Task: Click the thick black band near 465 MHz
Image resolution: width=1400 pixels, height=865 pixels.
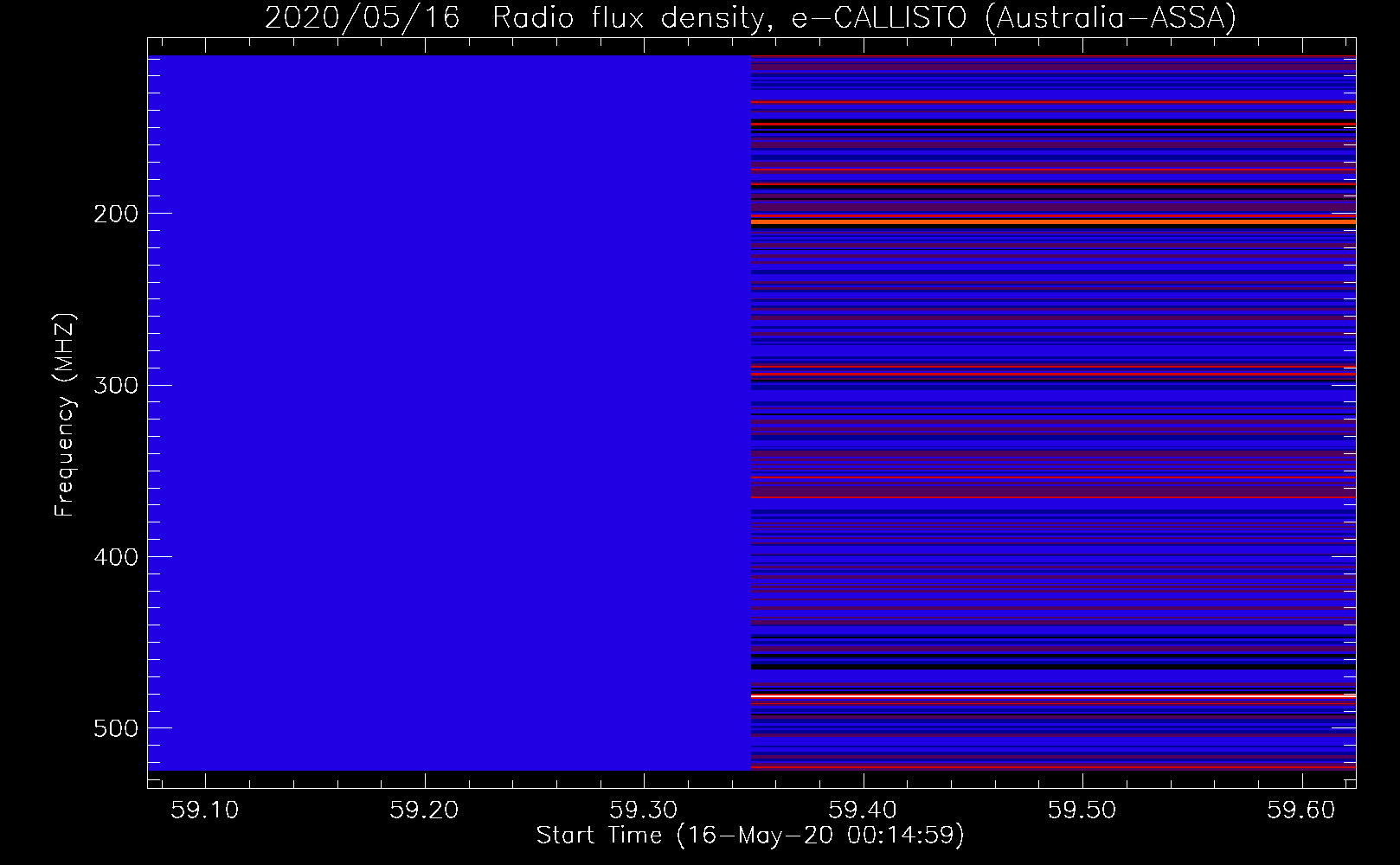Action: [x=1053, y=666]
